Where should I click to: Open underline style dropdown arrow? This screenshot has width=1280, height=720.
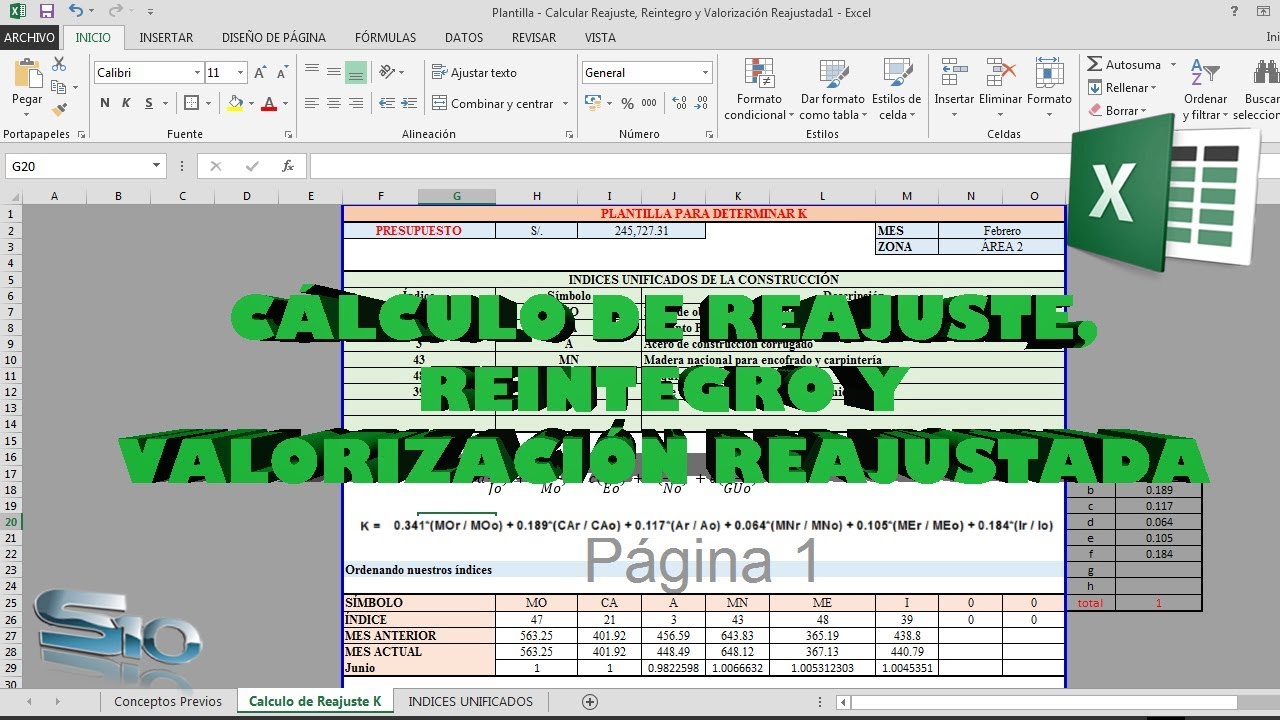(164, 103)
